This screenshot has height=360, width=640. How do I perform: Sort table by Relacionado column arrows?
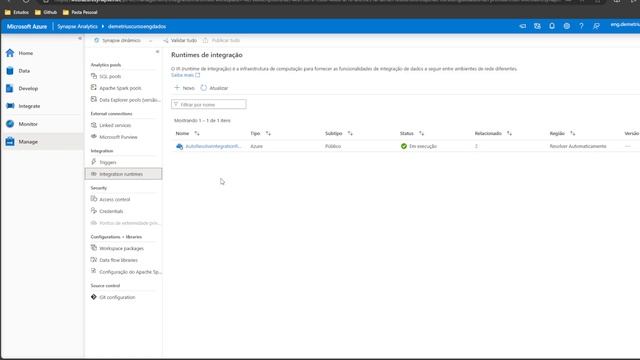point(509,133)
